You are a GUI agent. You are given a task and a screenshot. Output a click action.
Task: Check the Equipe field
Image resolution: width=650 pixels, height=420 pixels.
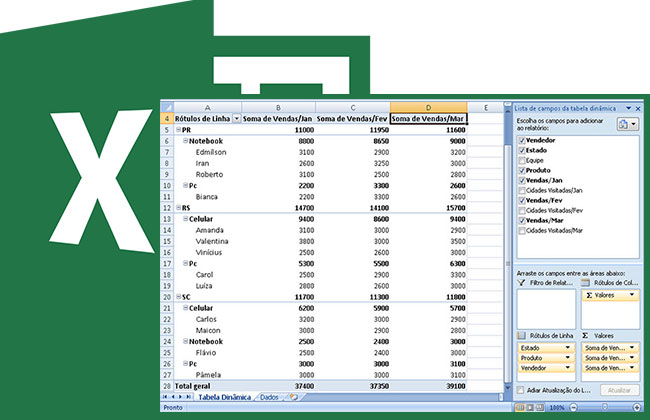522,160
